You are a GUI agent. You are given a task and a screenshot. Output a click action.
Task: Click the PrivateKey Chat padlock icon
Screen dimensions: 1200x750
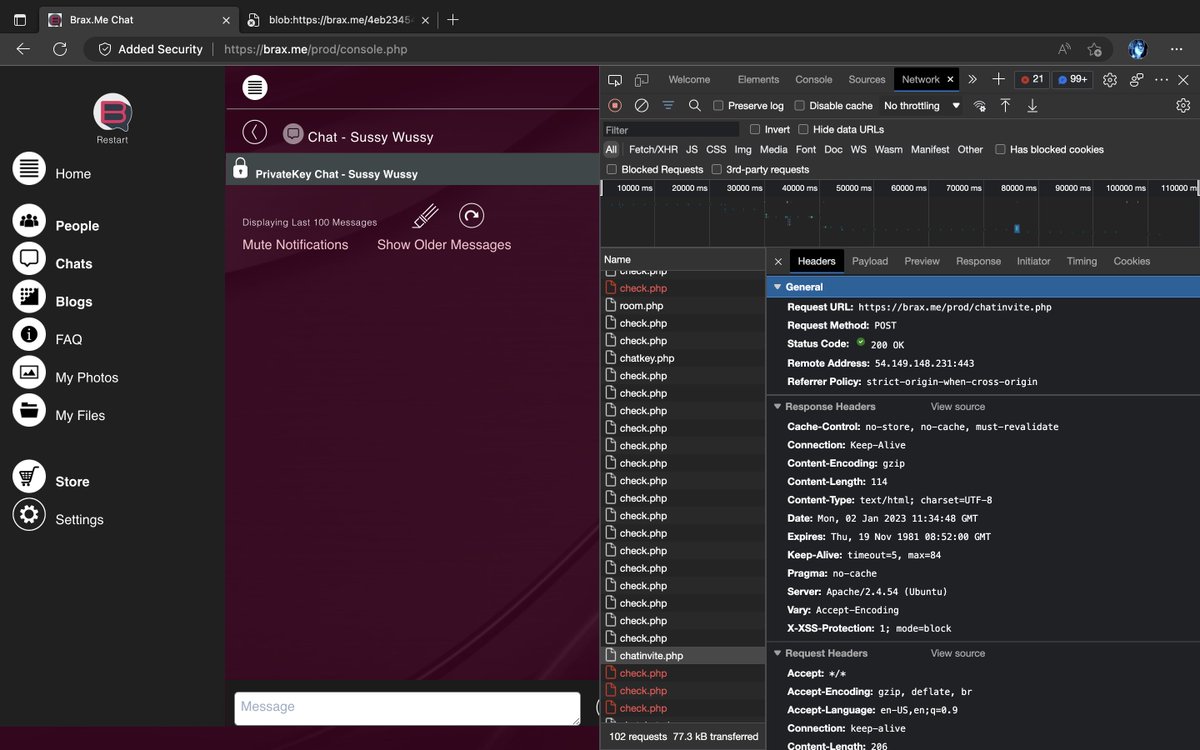click(x=240, y=168)
